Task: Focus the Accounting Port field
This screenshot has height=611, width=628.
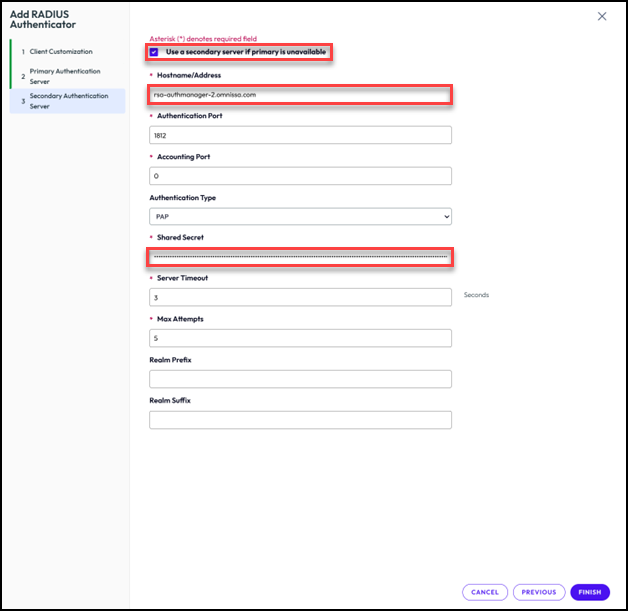Action: [x=300, y=176]
